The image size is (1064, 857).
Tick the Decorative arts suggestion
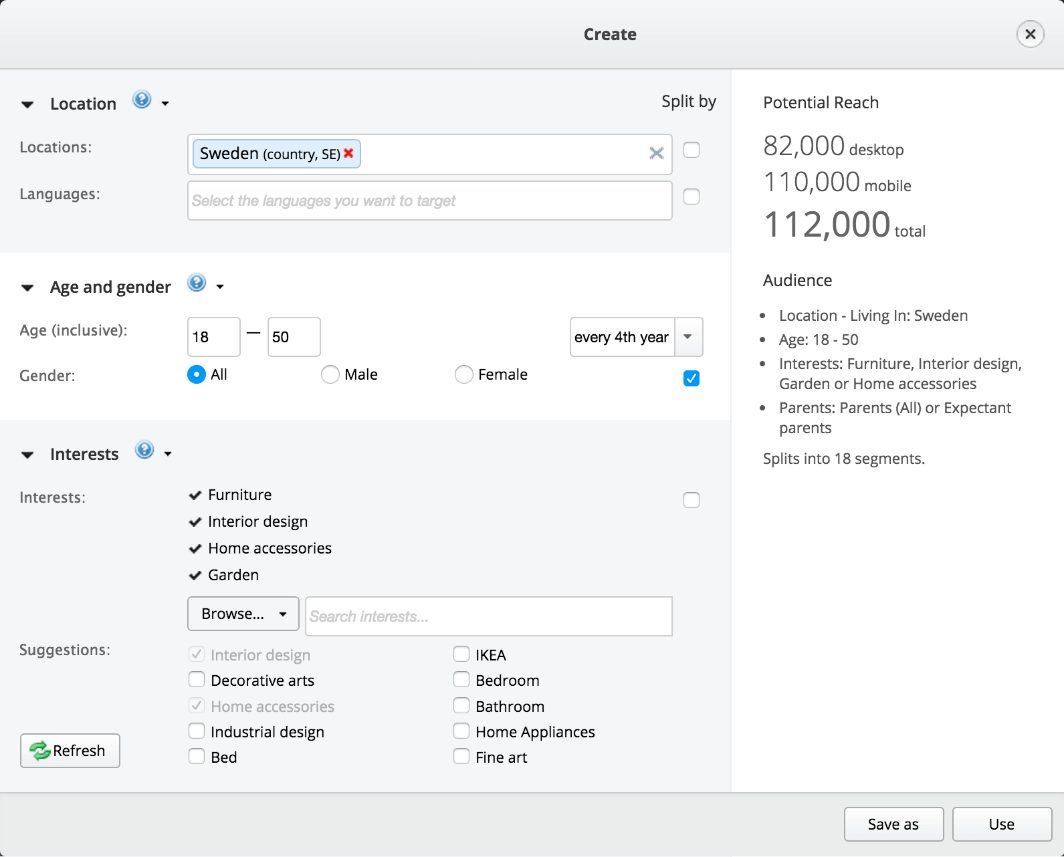tap(197, 680)
